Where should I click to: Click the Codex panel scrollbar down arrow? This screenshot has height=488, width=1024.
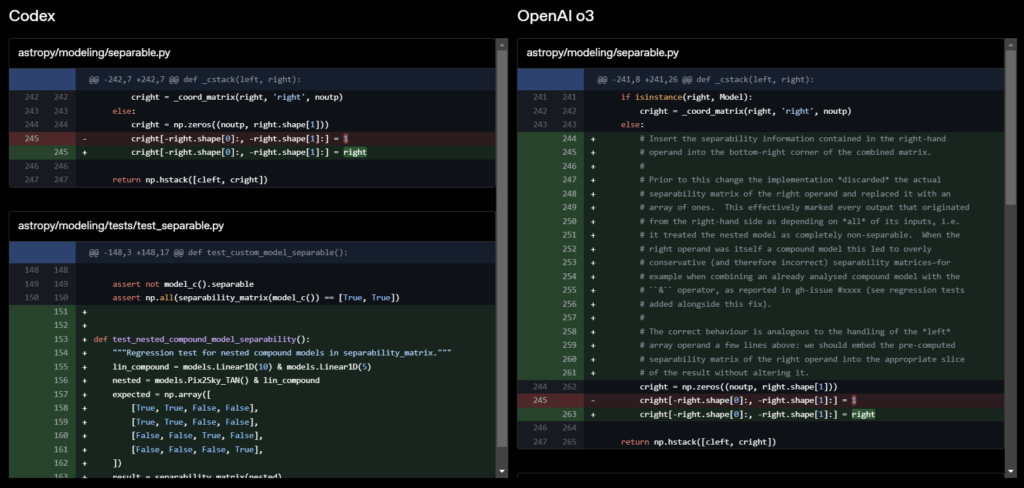point(502,470)
